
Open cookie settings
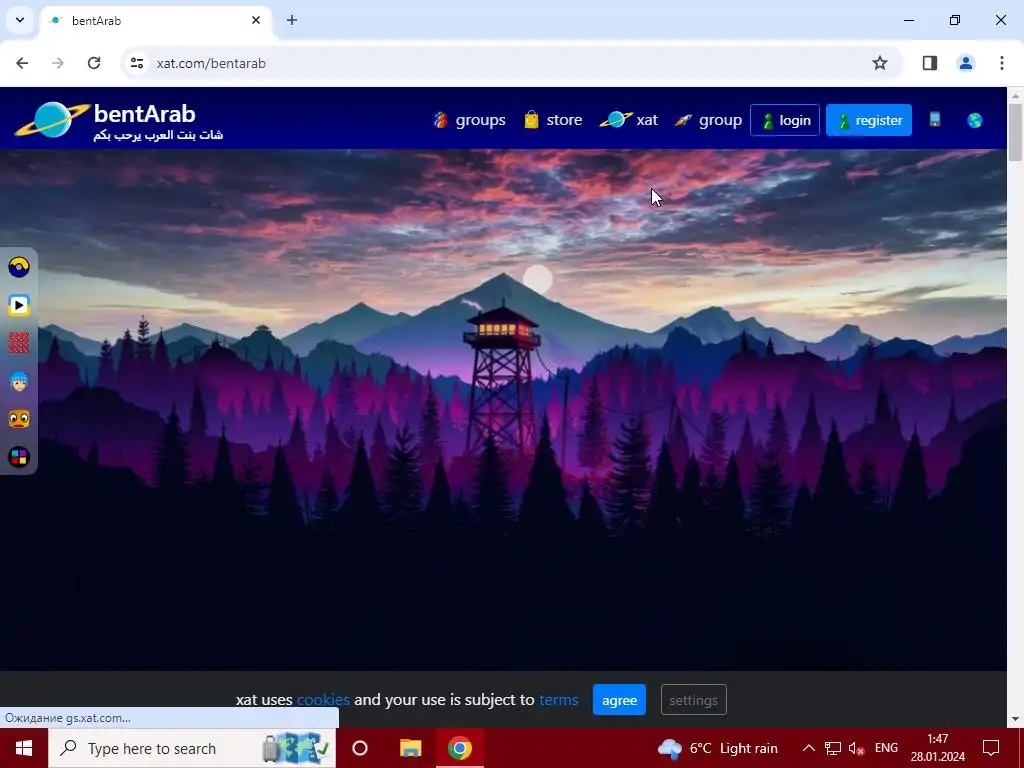694,700
